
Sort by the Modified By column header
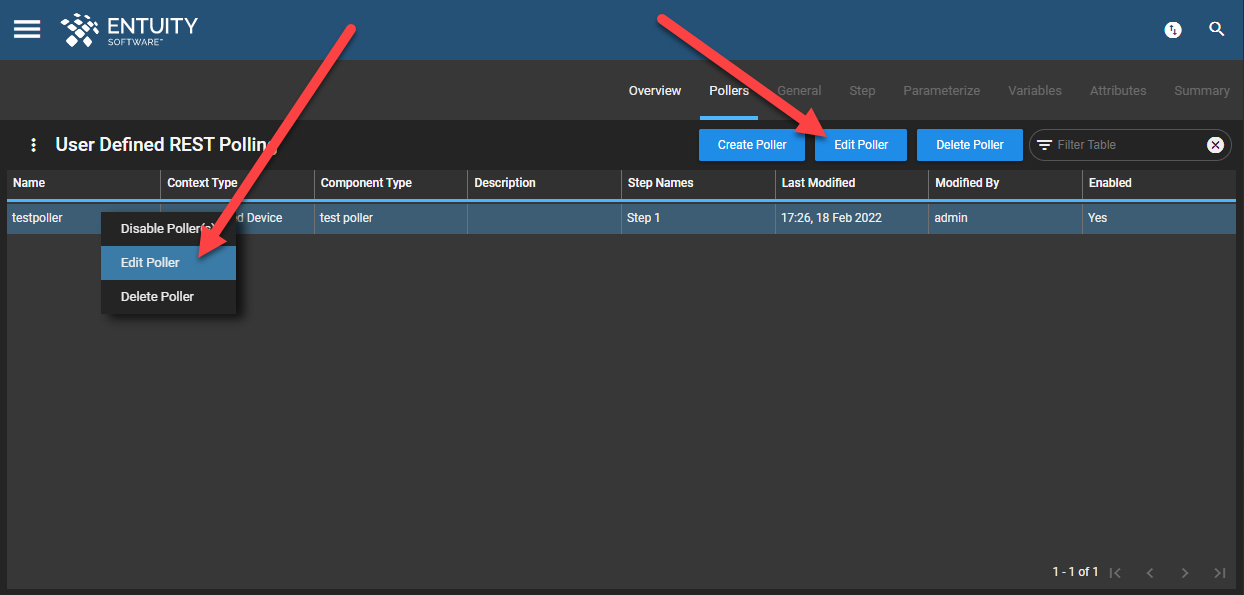click(1005, 183)
